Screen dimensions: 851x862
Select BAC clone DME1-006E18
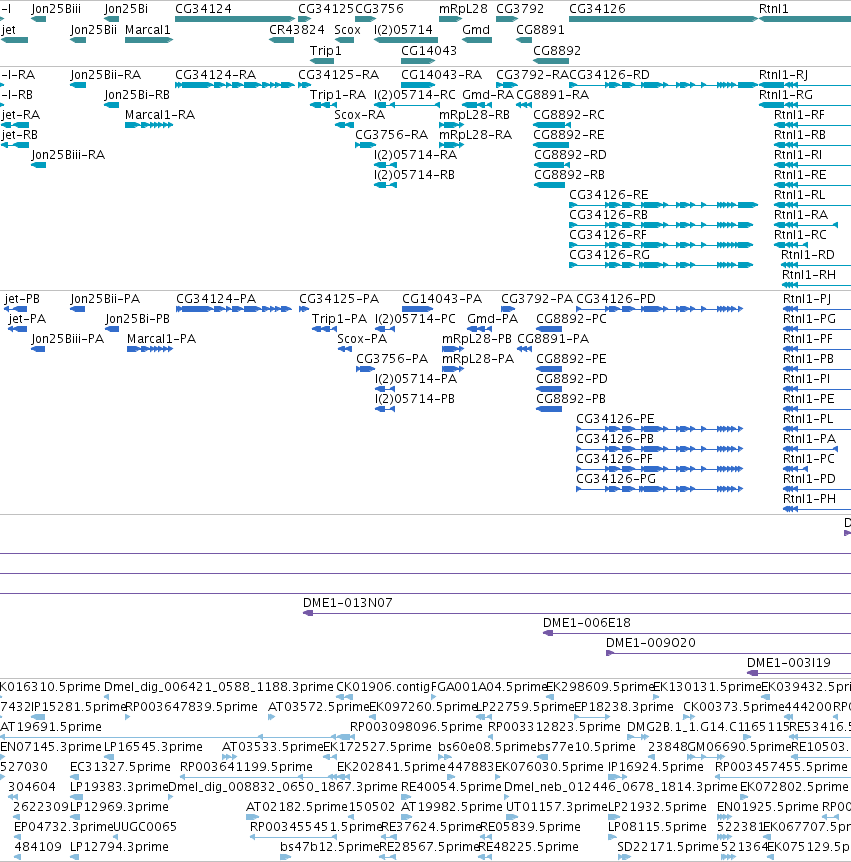pyautogui.click(x=587, y=623)
